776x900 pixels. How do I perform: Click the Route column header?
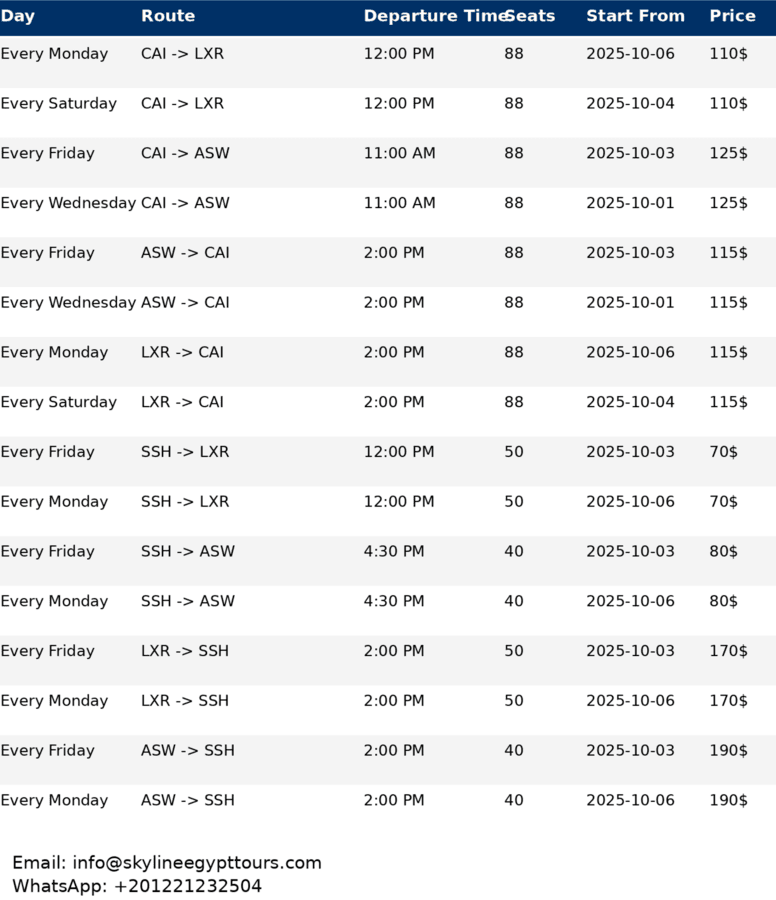[x=168, y=16]
